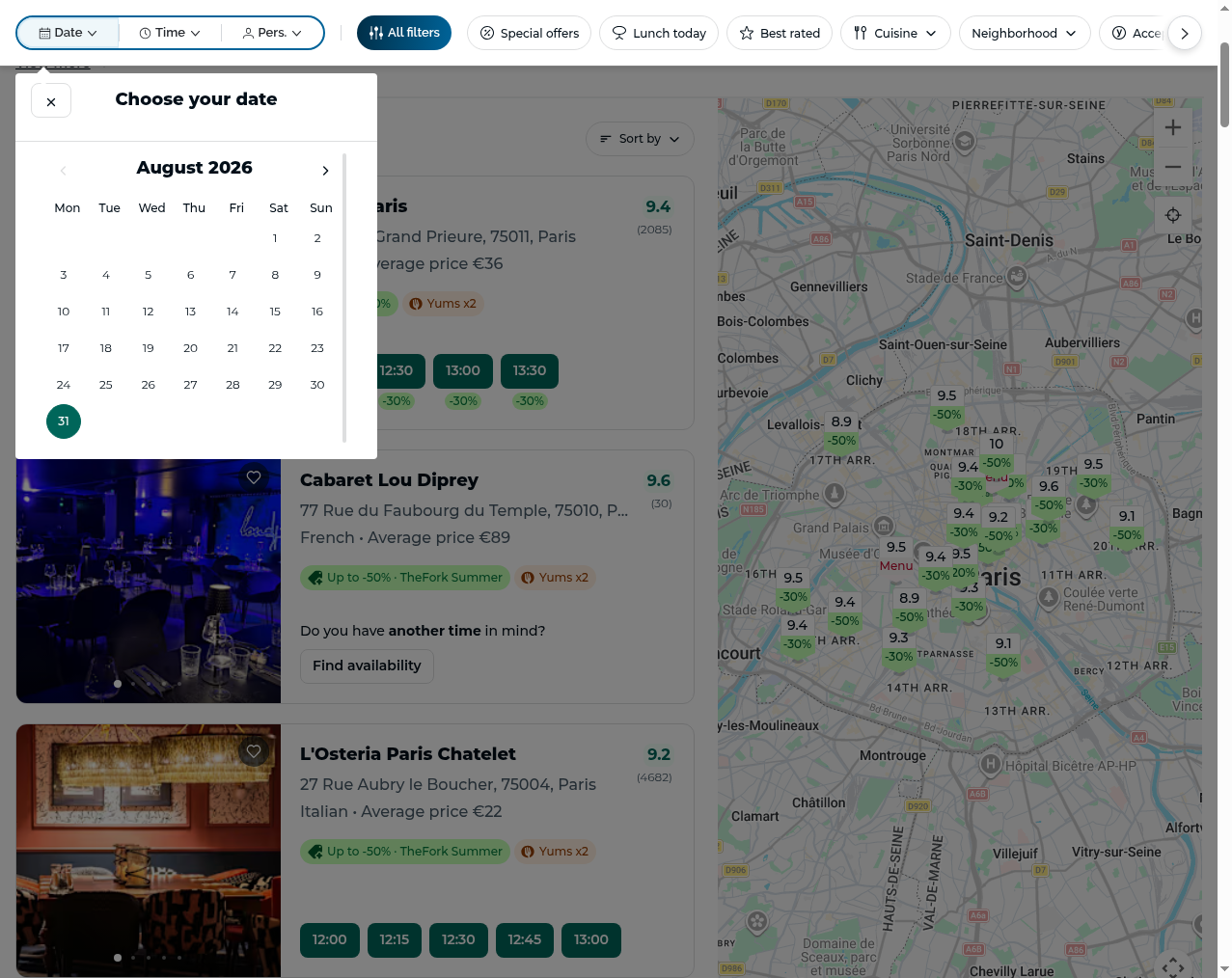Book first restaurant's 13:00 -30% slot
The width and height of the screenshot is (1232, 978).
coord(463,371)
